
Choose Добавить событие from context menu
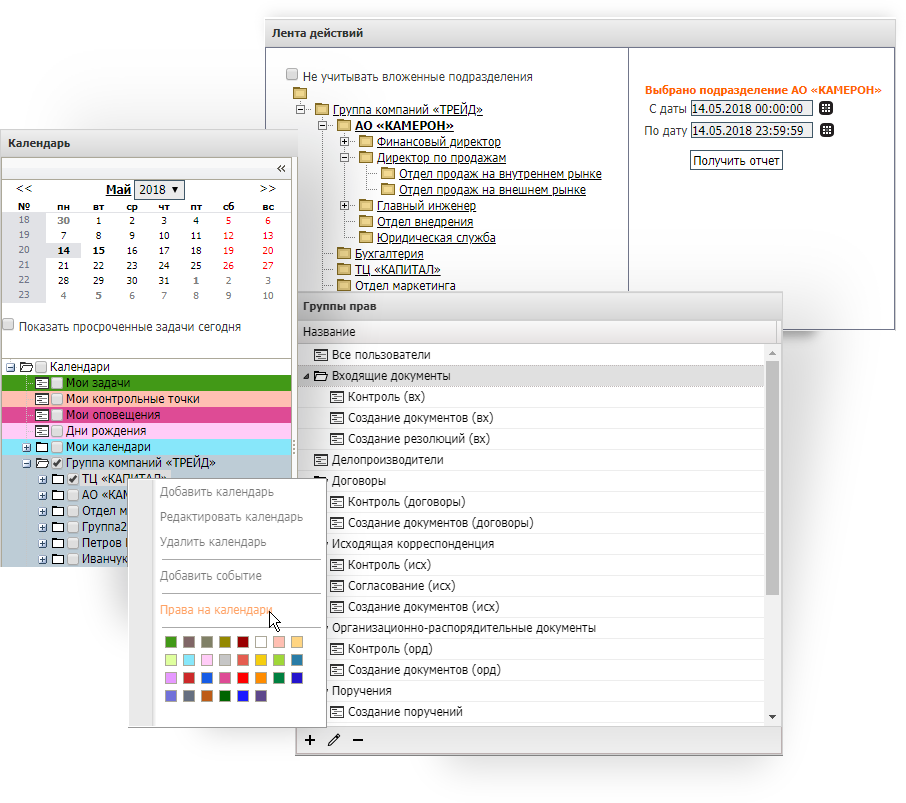pyautogui.click(x=210, y=575)
